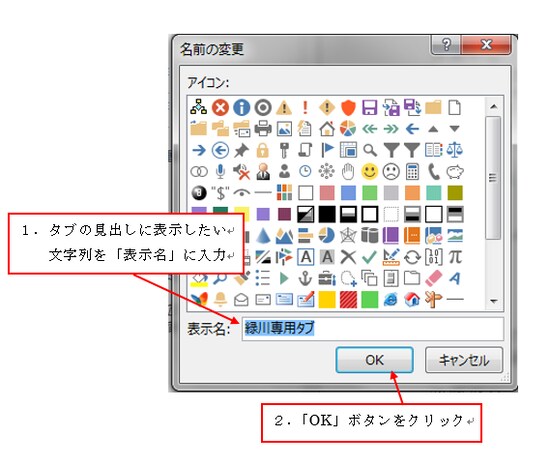Select the olive color square icon
Viewport: 550px width, 465px height.
click(x=455, y=193)
